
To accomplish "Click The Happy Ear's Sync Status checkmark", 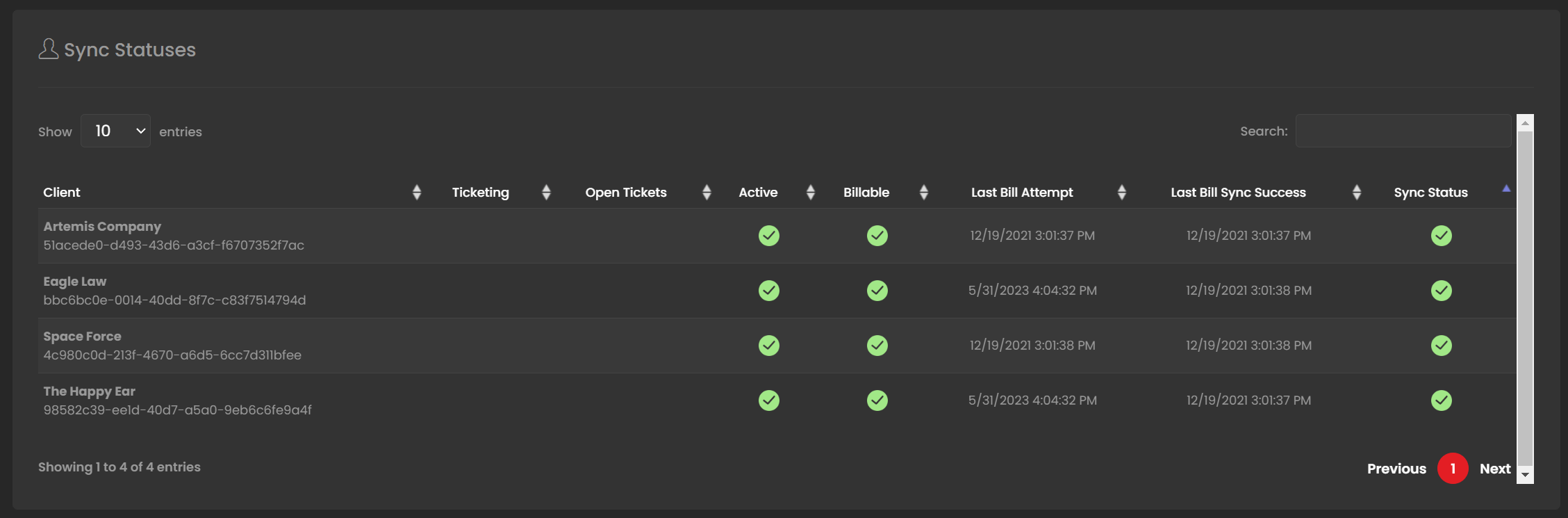I will pos(1441,400).
